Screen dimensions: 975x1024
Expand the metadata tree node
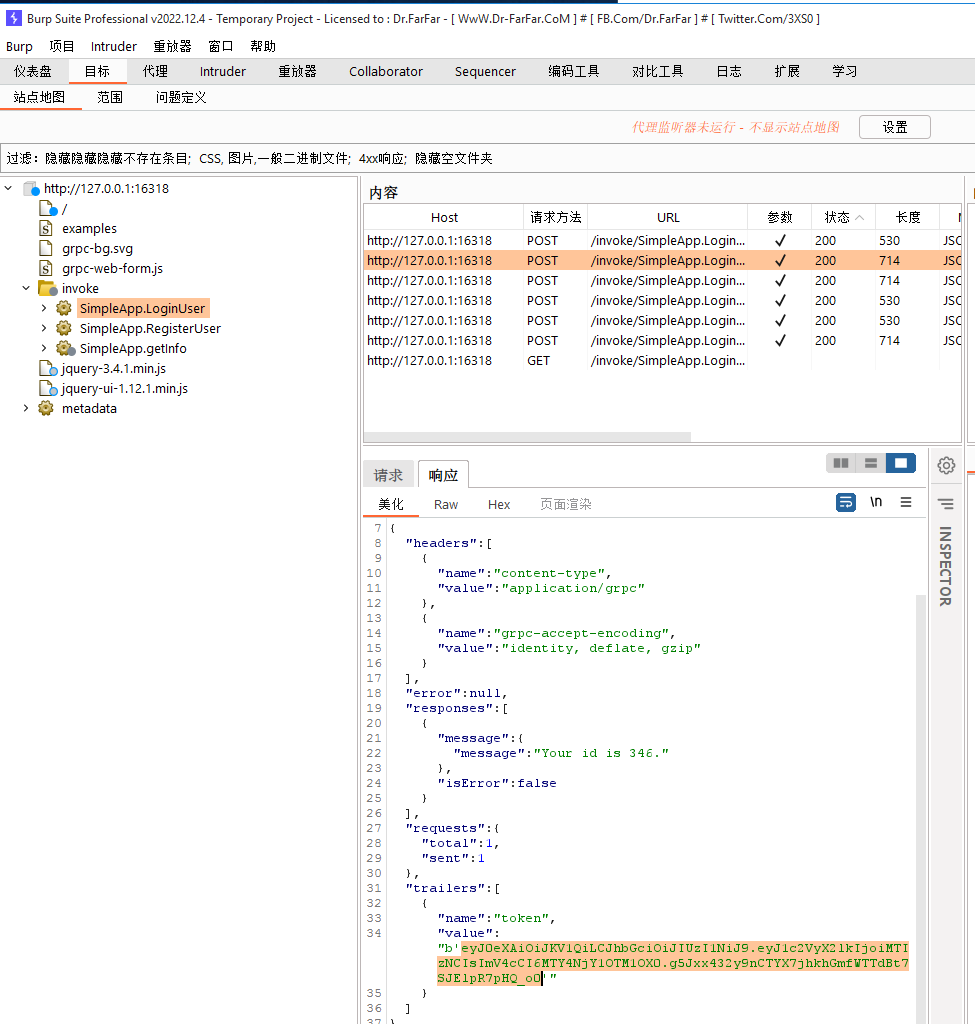(26, 408)
